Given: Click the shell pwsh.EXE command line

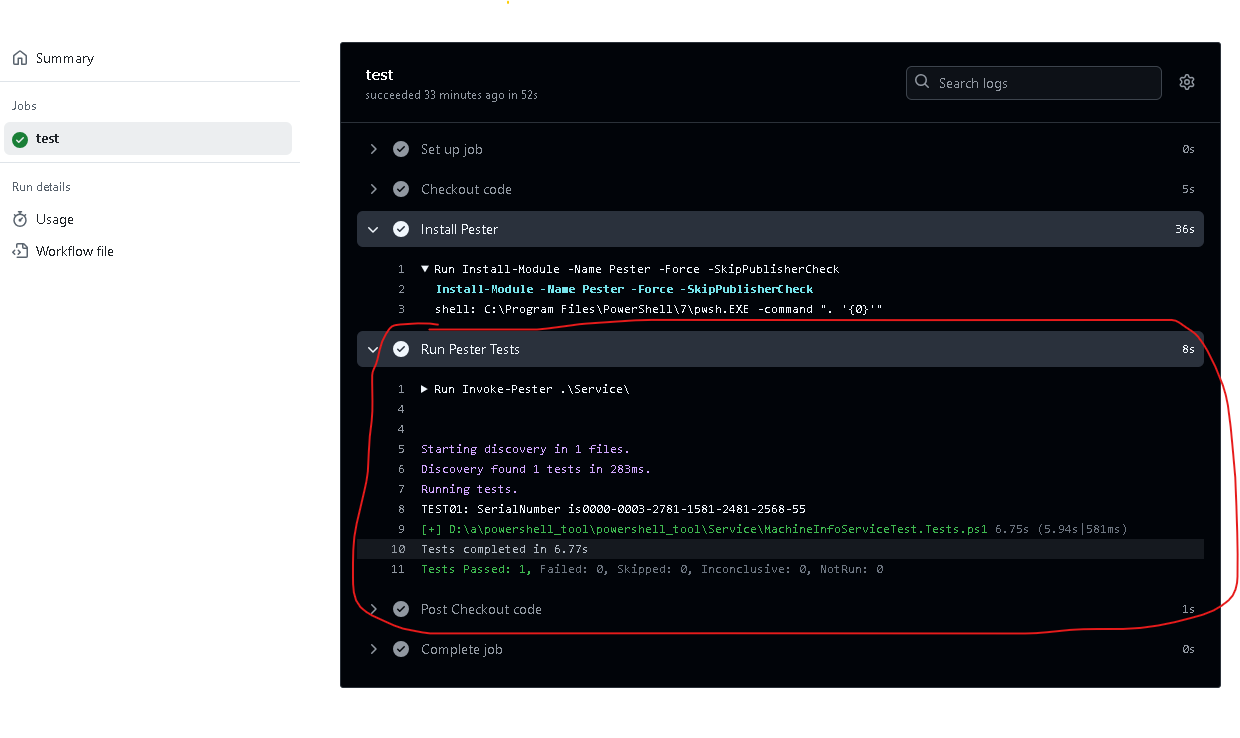Looking at the screenshot, I should (x=659, y=309).
